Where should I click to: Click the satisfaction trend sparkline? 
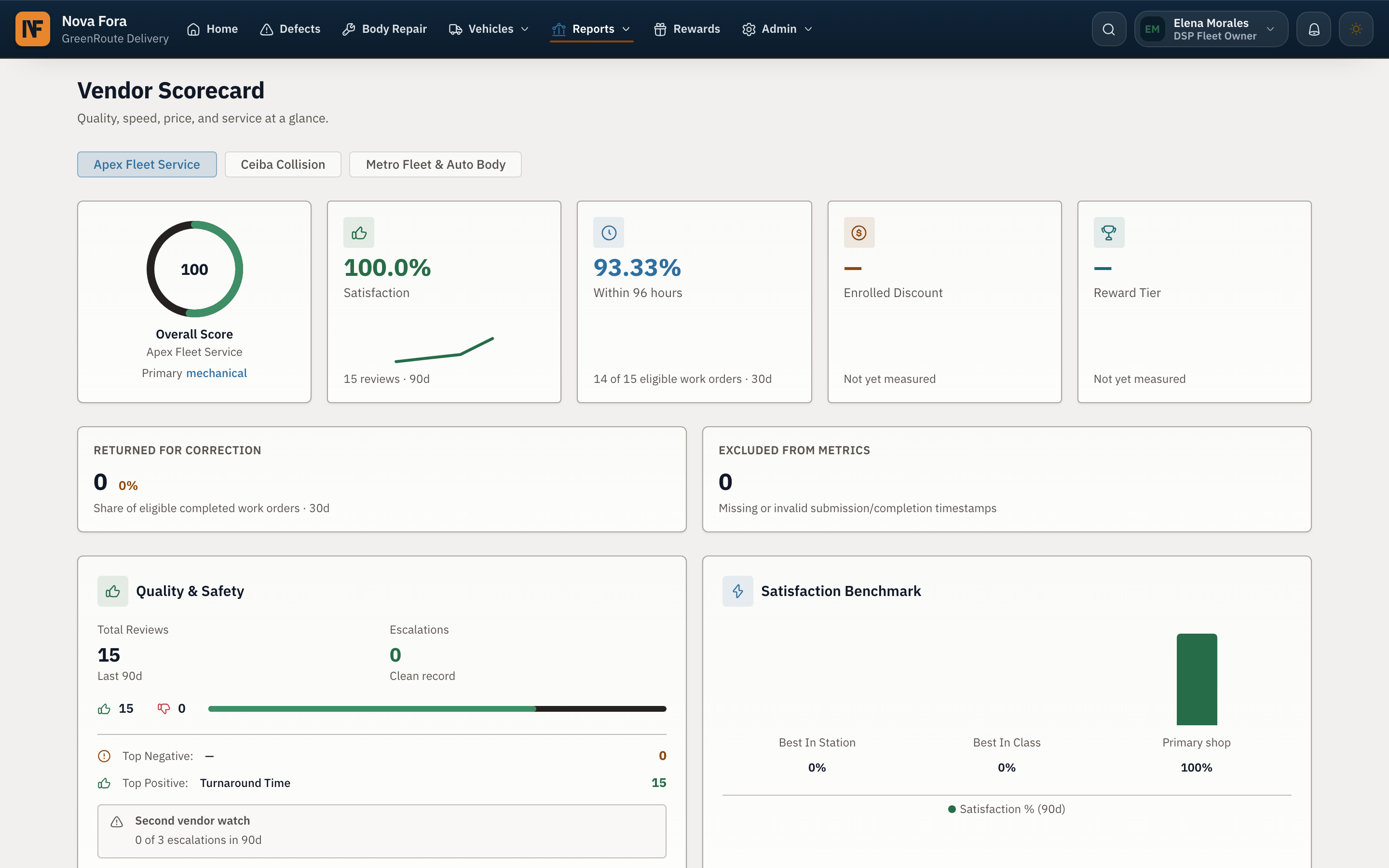444,350
